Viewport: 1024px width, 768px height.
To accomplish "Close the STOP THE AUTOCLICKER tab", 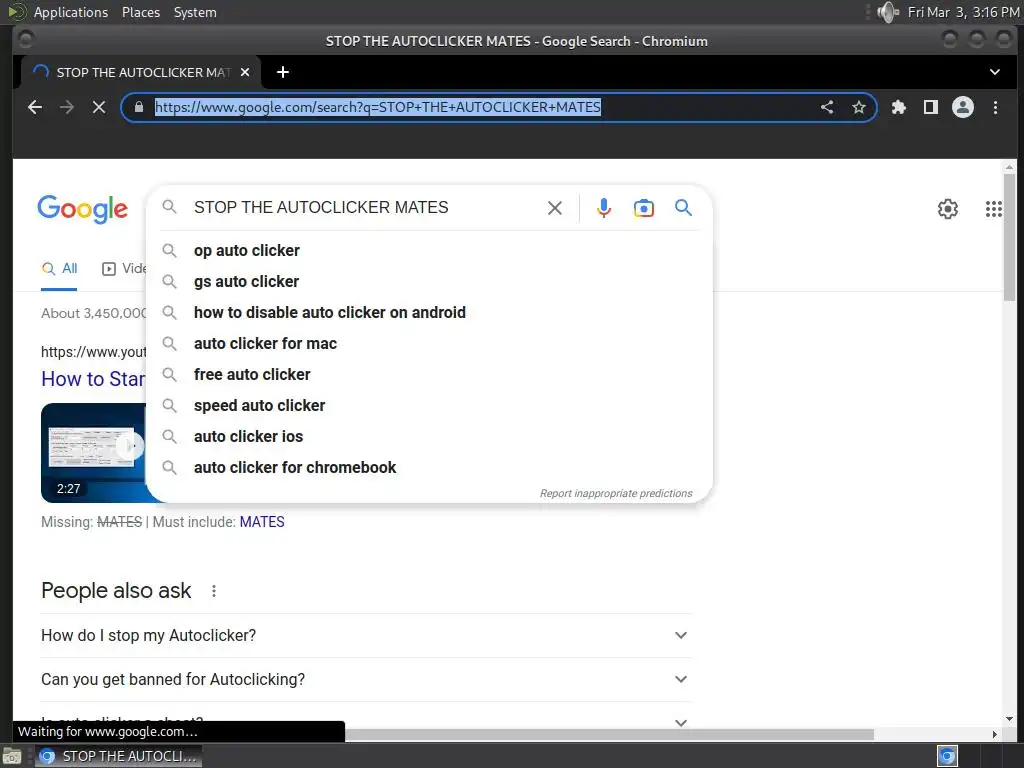I will click(x=245, y=72).
